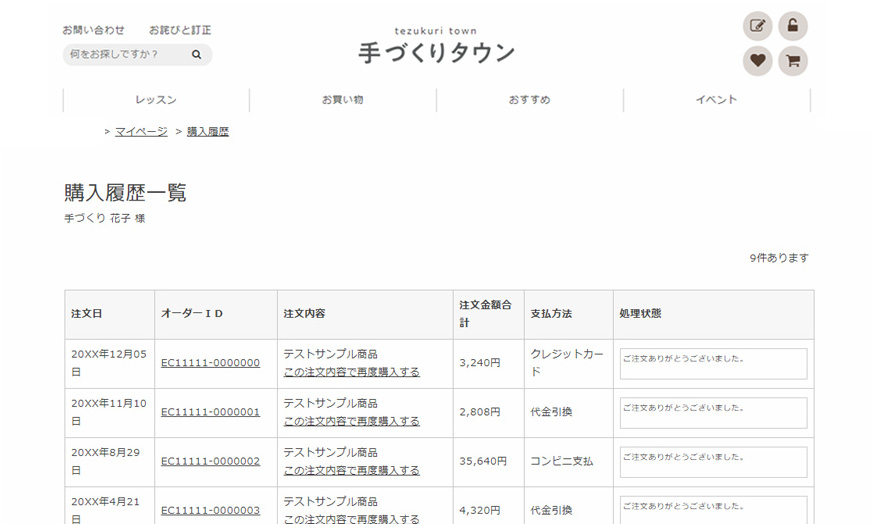
Task: Open the お詫びと訂正 link
Action: tap(180, 30)
